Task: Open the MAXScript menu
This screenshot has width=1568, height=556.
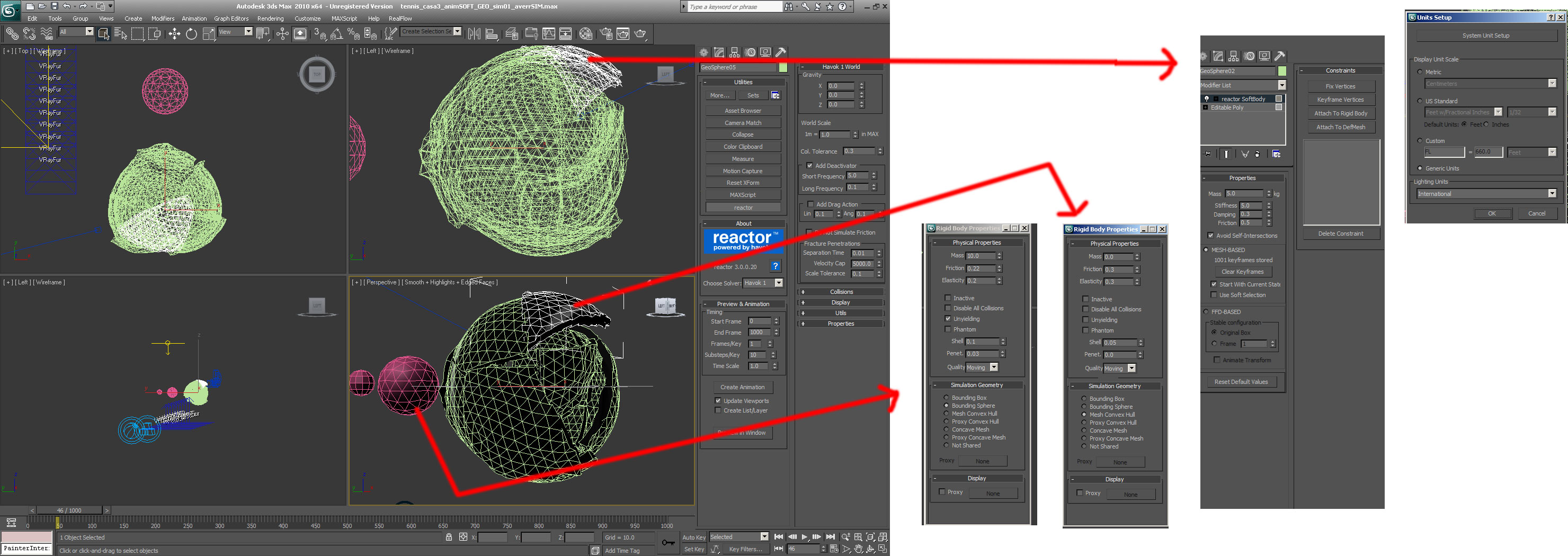Action: (x=344, y=18)
